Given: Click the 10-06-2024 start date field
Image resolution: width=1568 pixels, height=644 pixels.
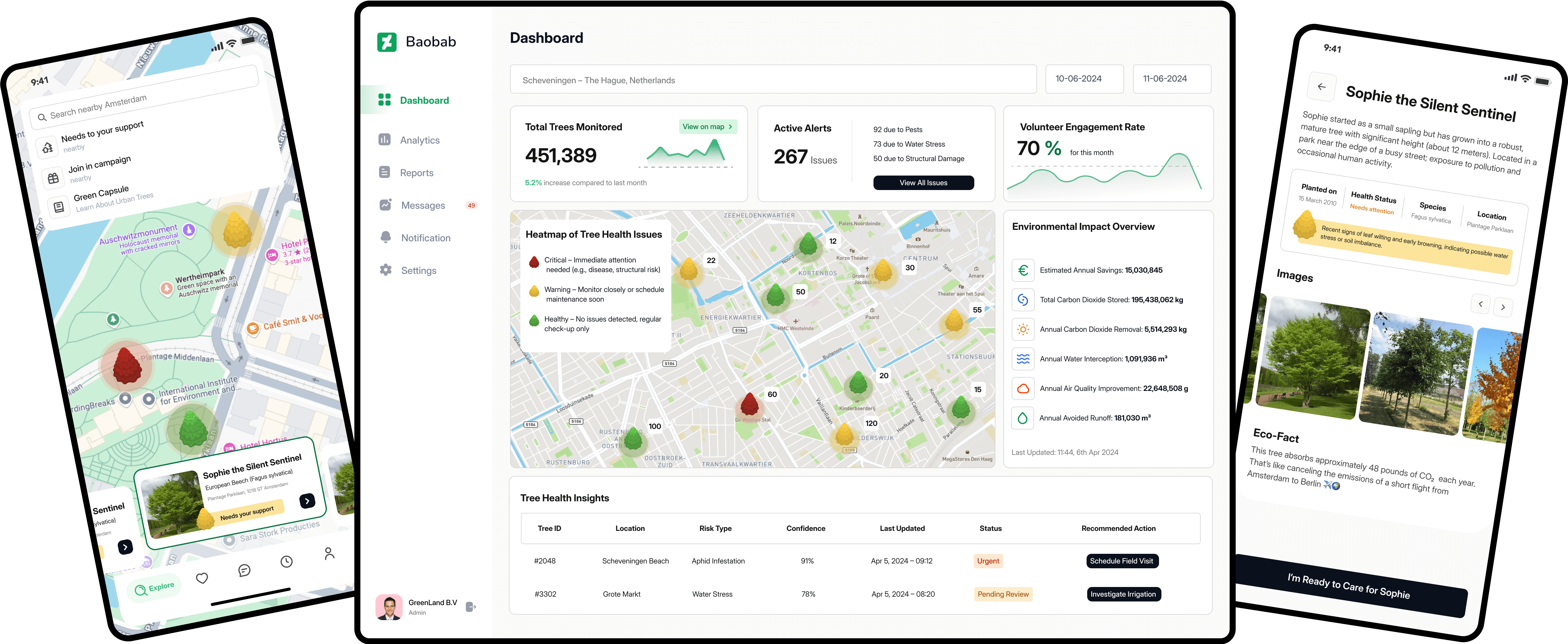Looking at the screenshot, I should tap(1084, 79).
